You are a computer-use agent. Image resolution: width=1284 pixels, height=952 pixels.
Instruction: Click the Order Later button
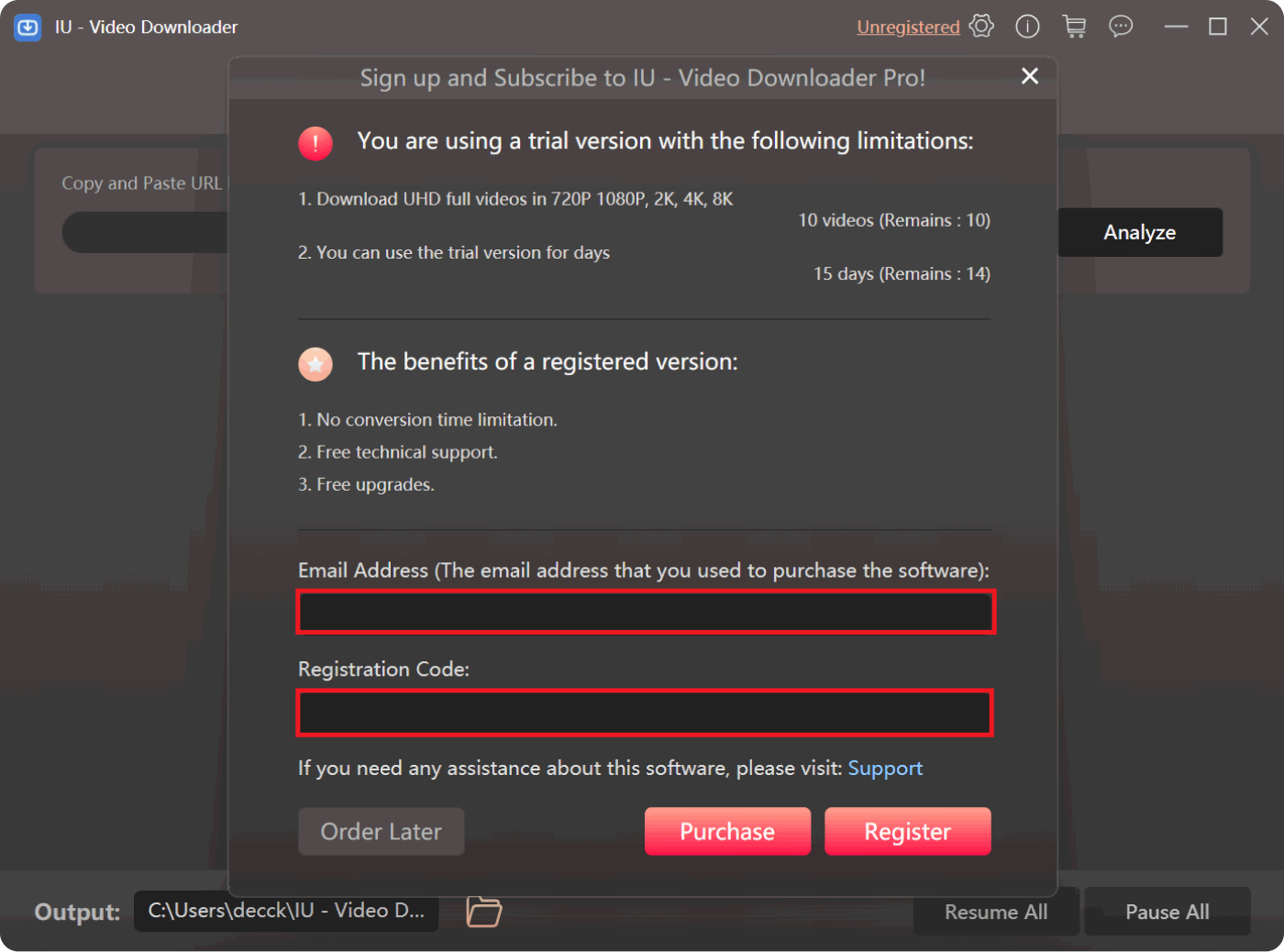(x=381, y=831)
